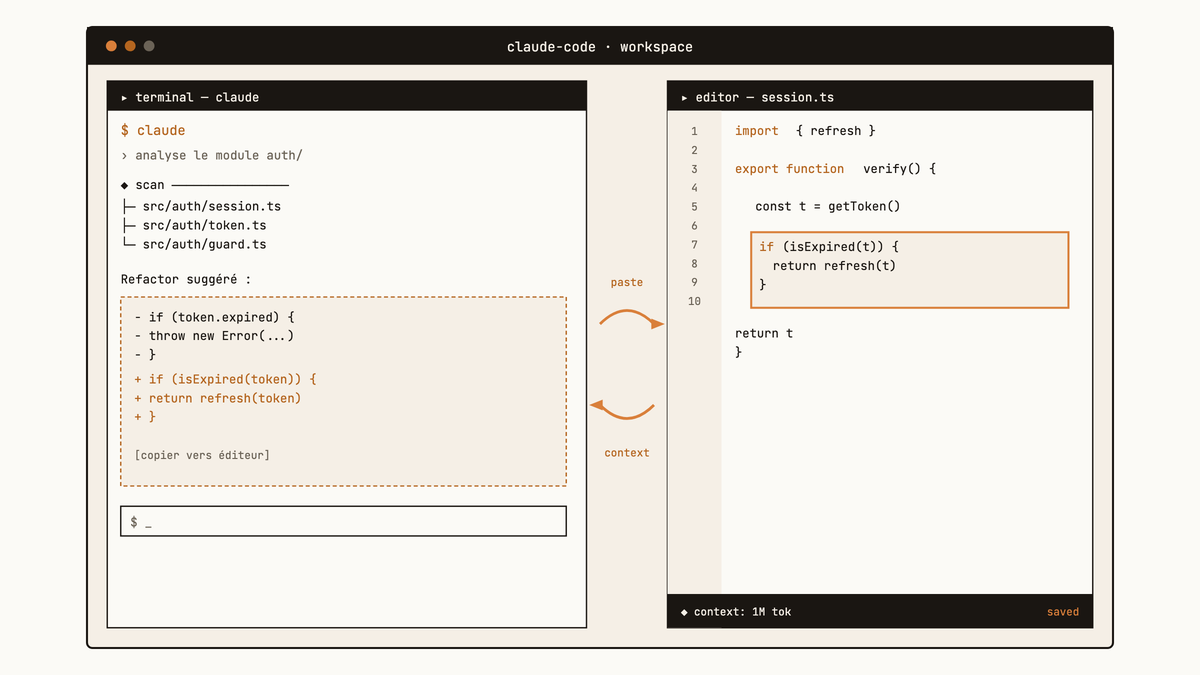Click line number 3 in the editor gutter

coord(694,169)
